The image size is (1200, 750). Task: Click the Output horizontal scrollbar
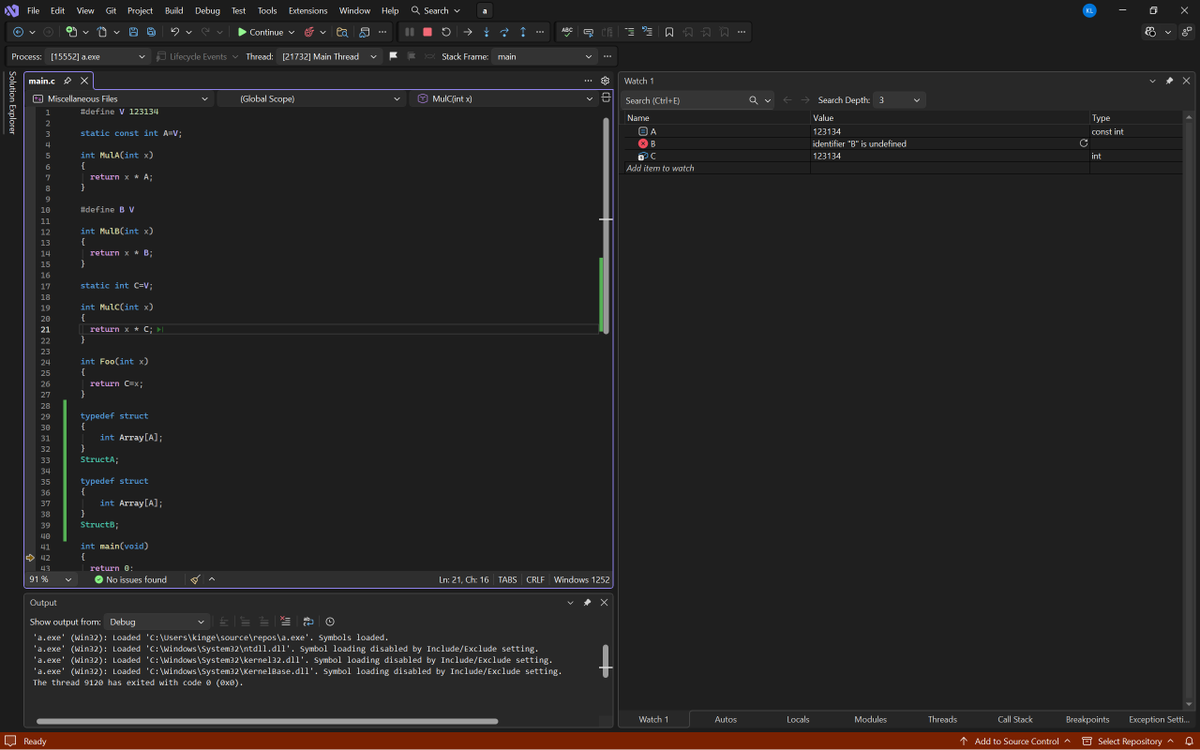(267, 720)
